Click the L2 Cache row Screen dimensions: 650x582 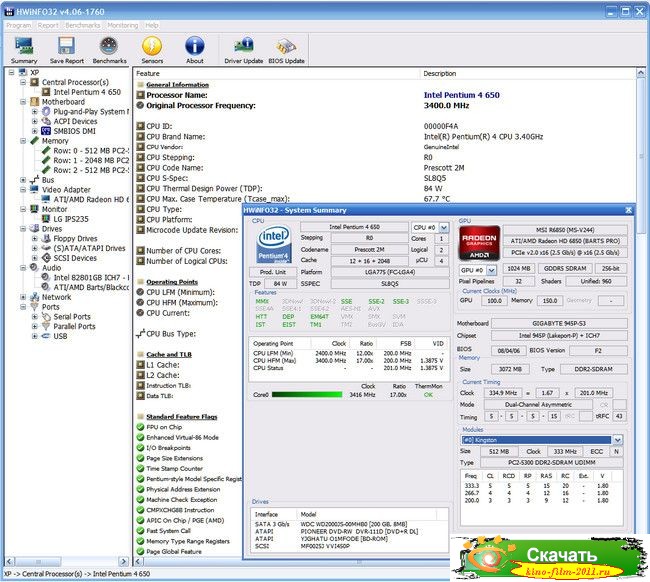(x=163, y=375)
